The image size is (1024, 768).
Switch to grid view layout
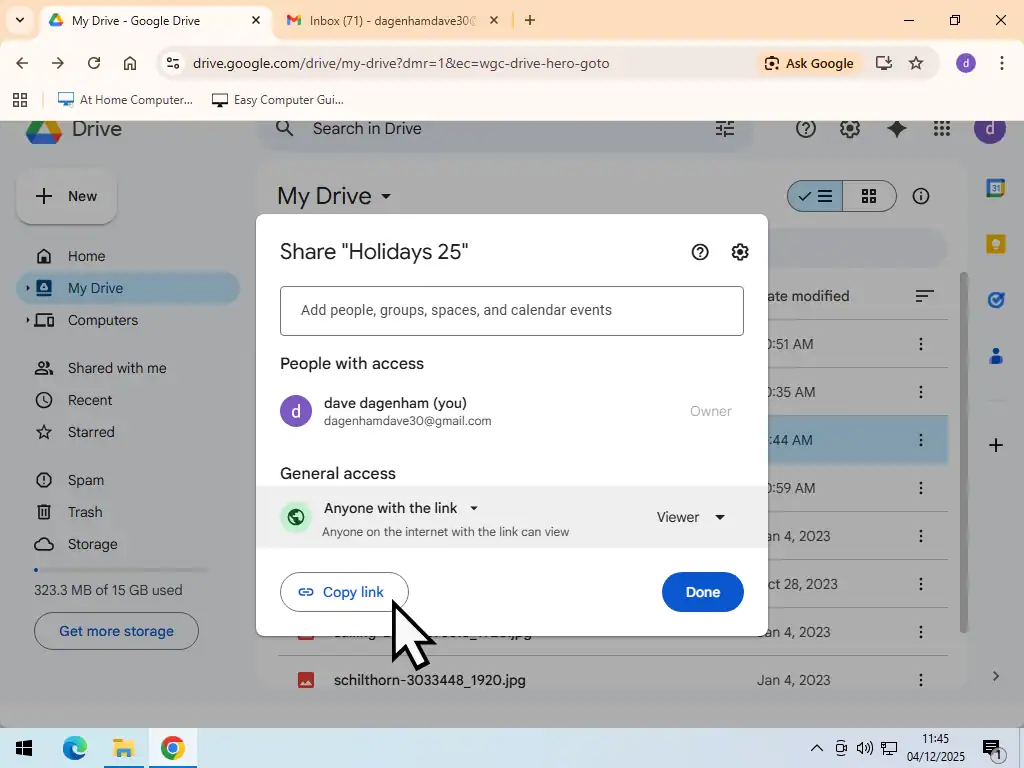[868, 196]
